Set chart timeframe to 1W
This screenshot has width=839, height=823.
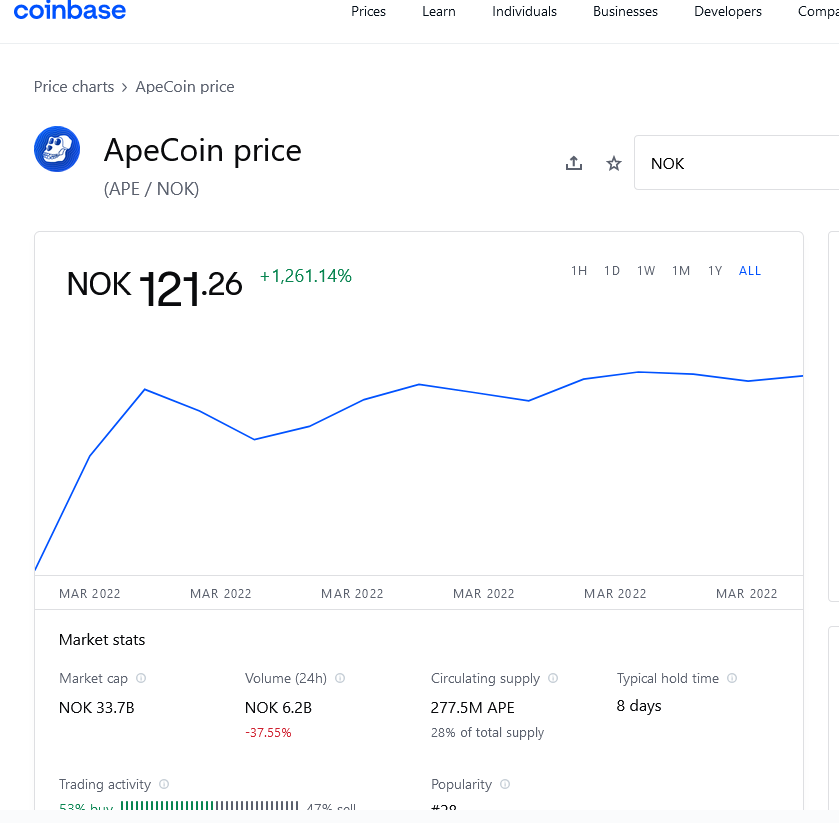646,271
